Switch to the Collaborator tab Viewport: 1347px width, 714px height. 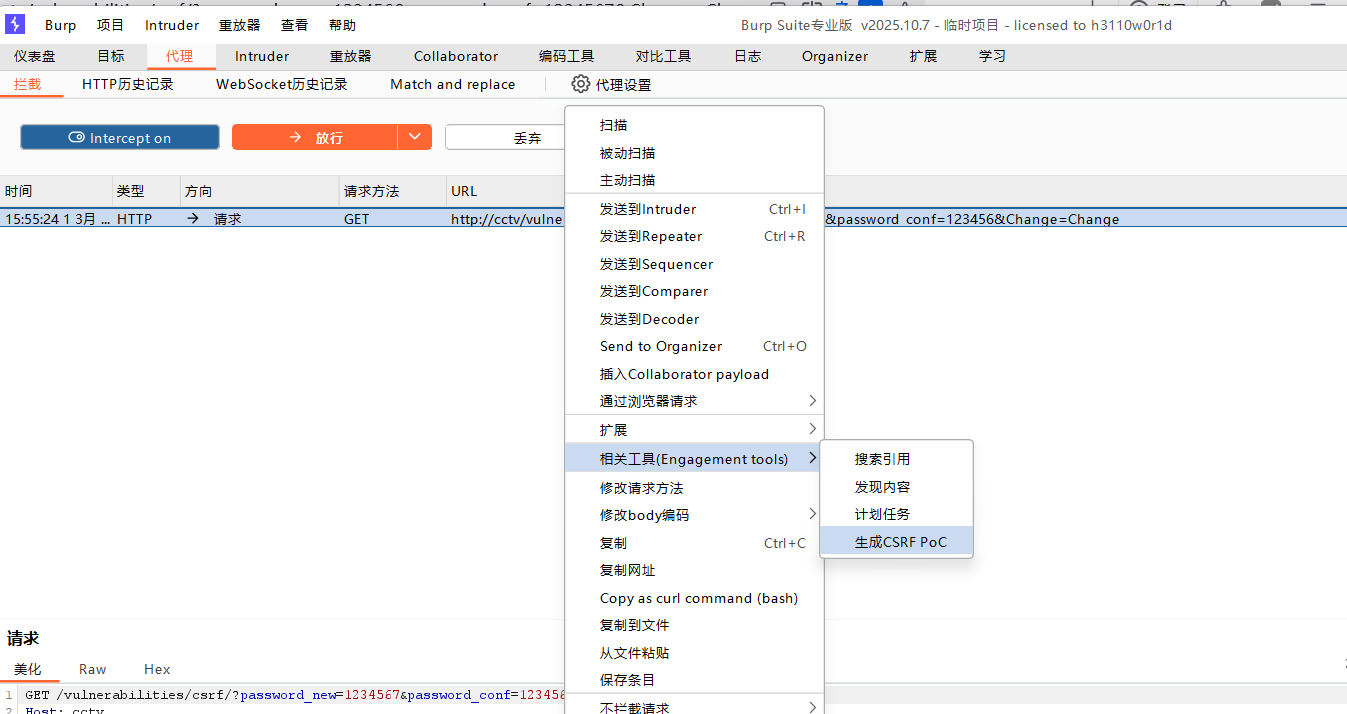coord(456,56)
